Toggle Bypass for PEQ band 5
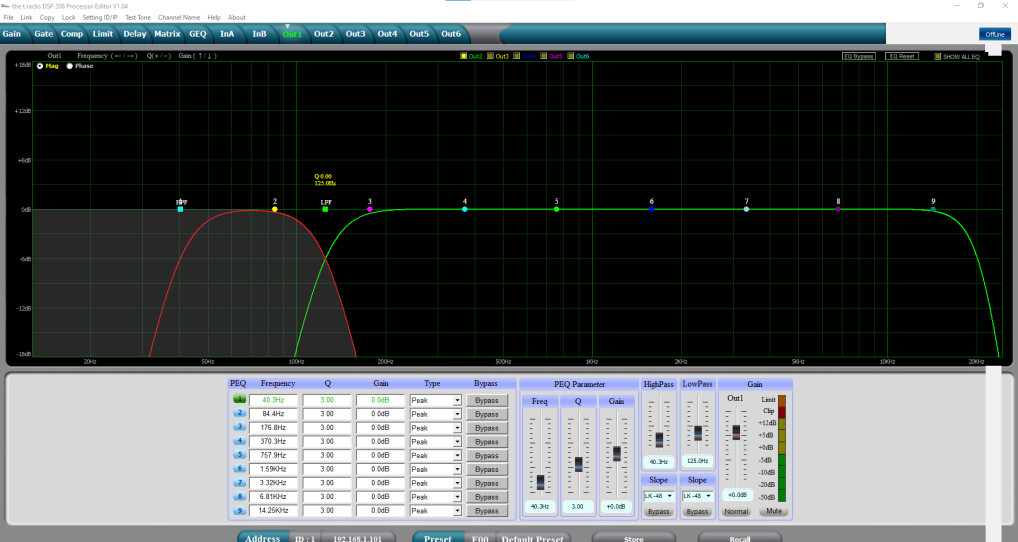 [x=486, y=456]
